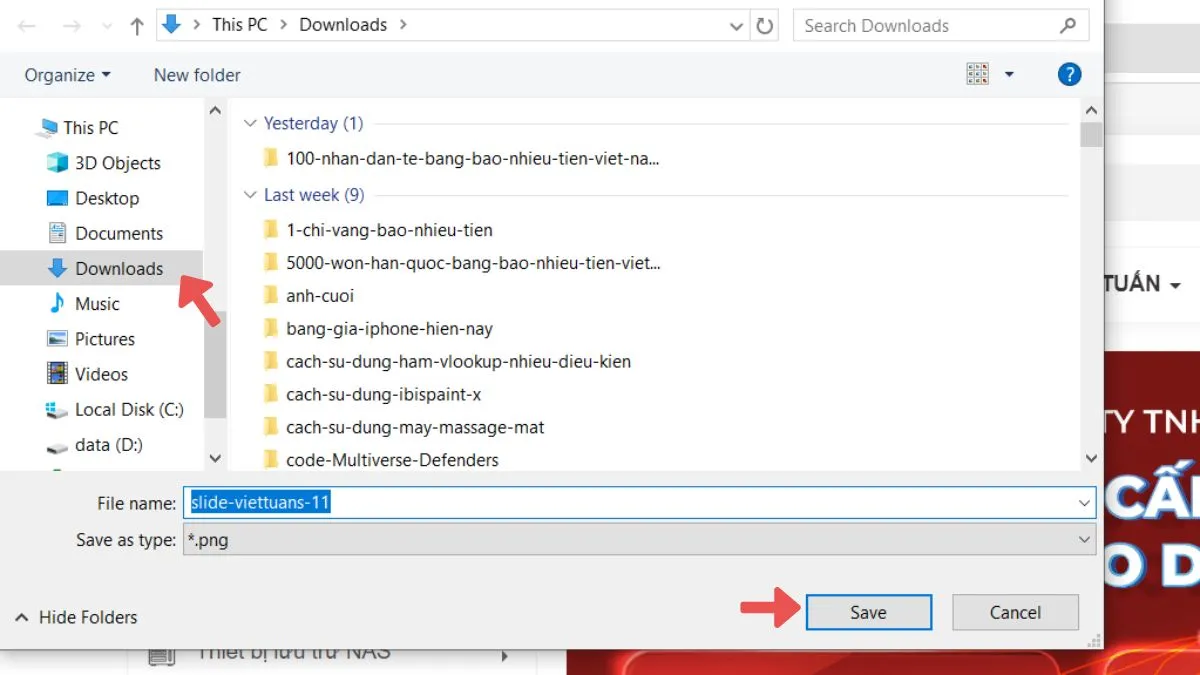
Task: Open the Help question mark icon
Action: [1069, 74]
